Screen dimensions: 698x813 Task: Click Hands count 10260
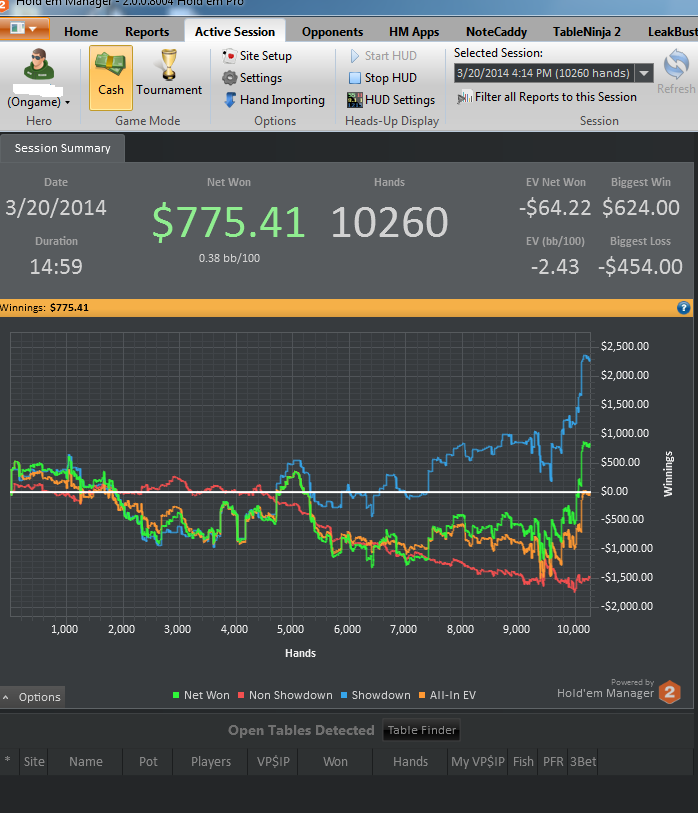point(389,222)
